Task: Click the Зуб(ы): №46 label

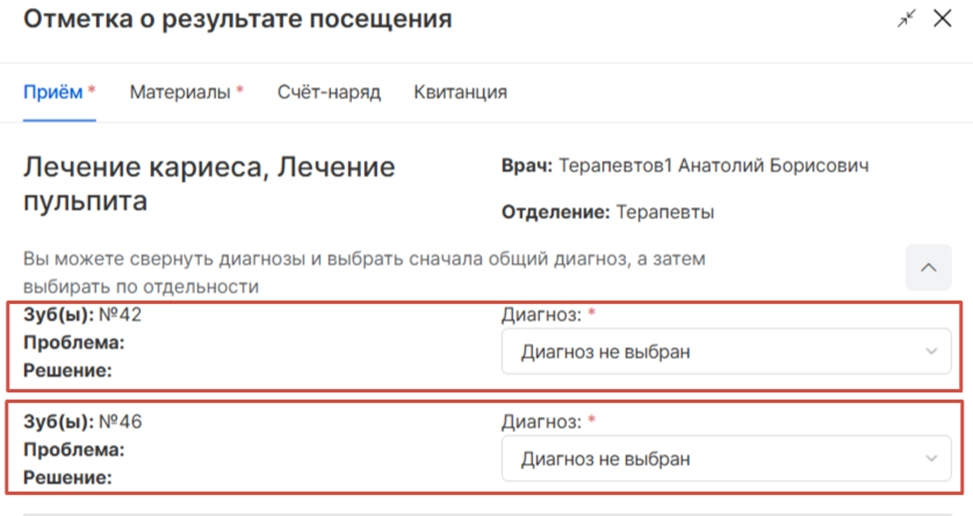Action: [82, 422]
